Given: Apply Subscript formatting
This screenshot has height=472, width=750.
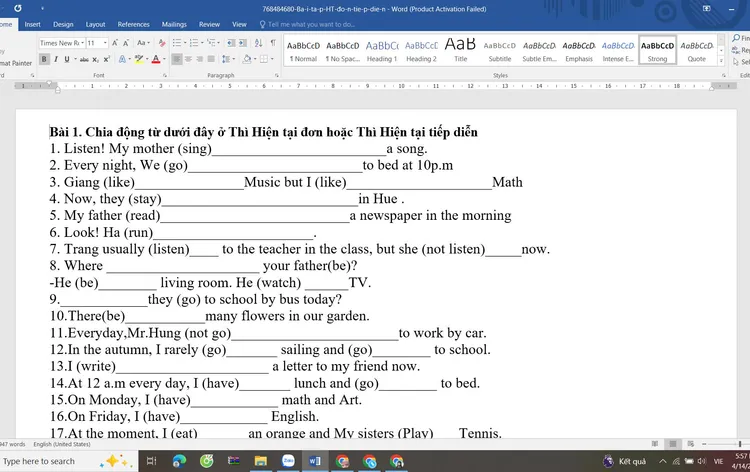Looking at the screenshot, I should click(x=93, y=60).
